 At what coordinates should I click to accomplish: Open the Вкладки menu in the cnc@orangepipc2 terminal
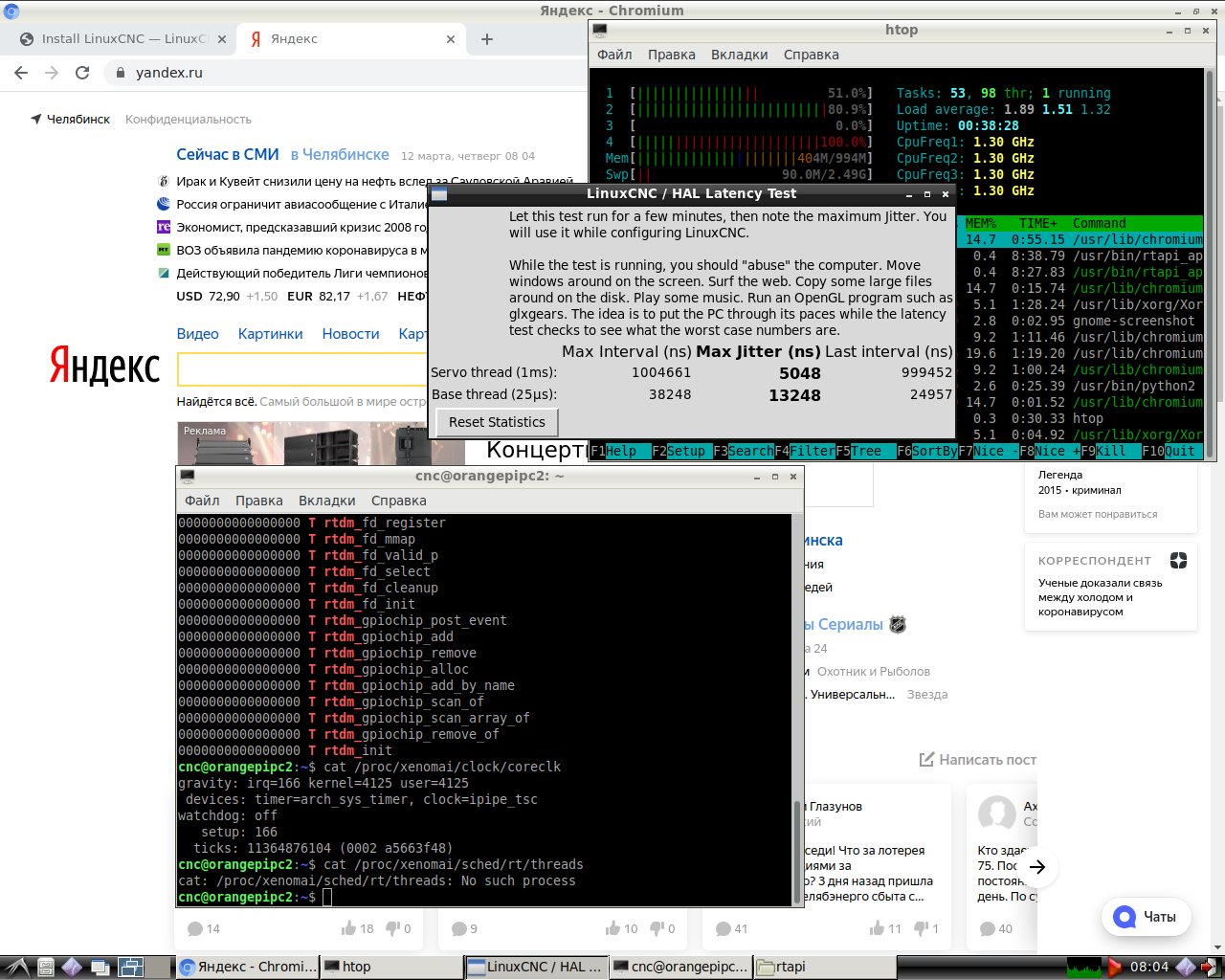[326, 501]
